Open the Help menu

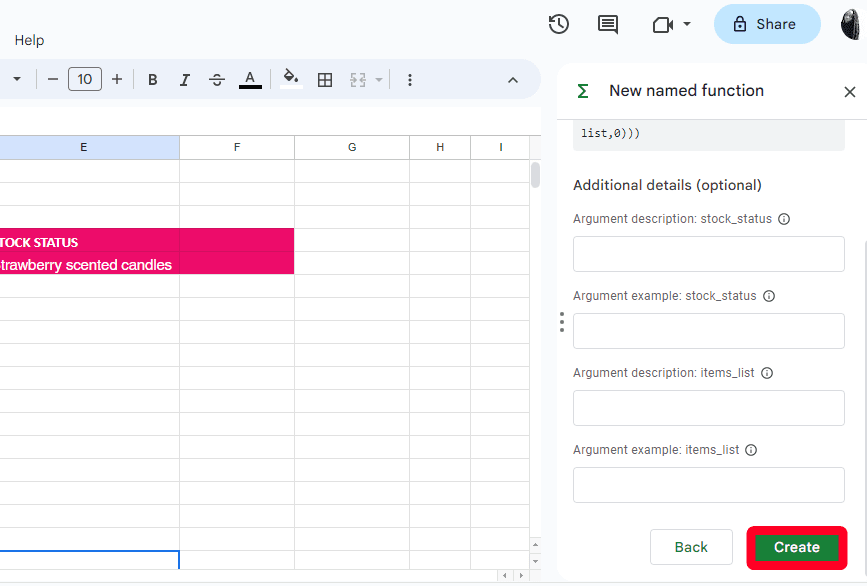point(29,40)
